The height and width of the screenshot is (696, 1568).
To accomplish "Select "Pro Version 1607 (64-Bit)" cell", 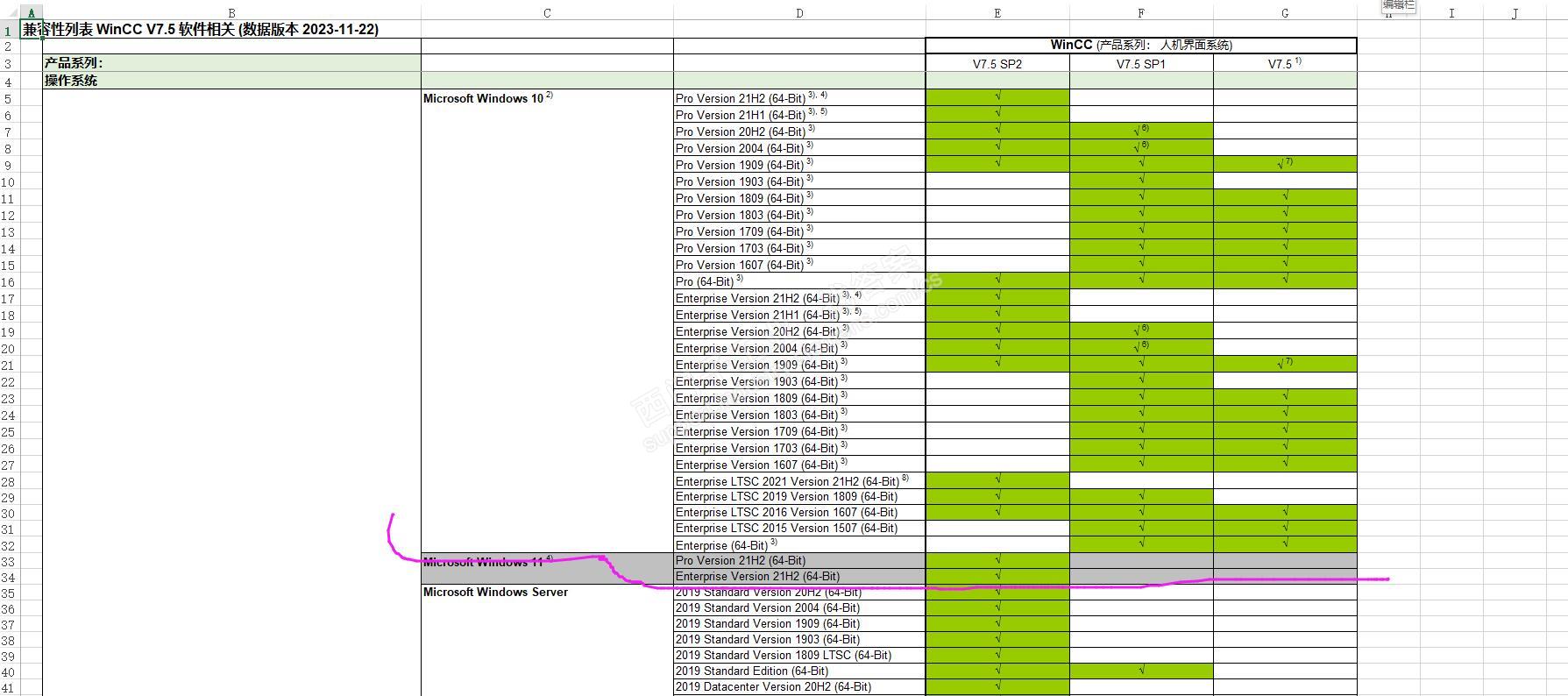I will [x=799, y=265].
